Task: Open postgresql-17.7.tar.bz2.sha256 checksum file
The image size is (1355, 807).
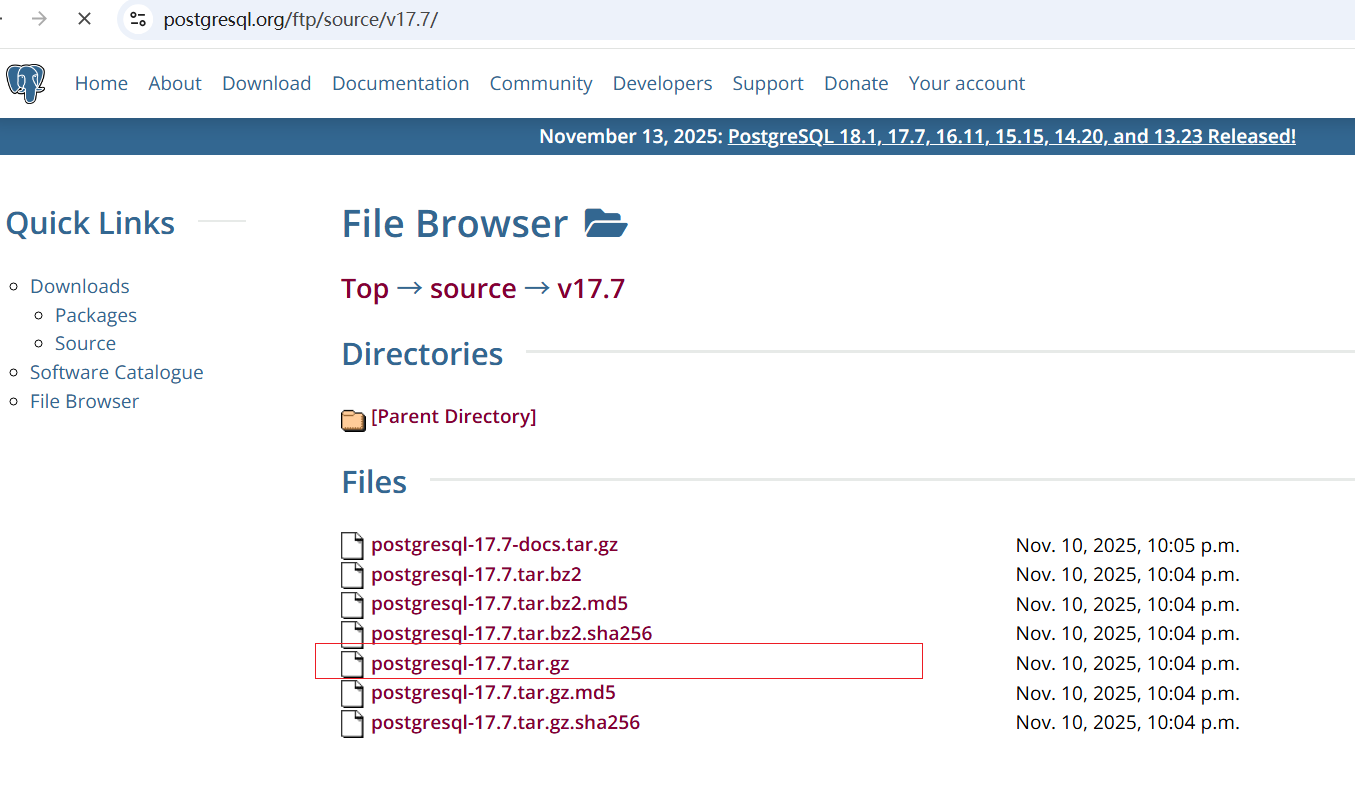Action: tap(511, 633)
